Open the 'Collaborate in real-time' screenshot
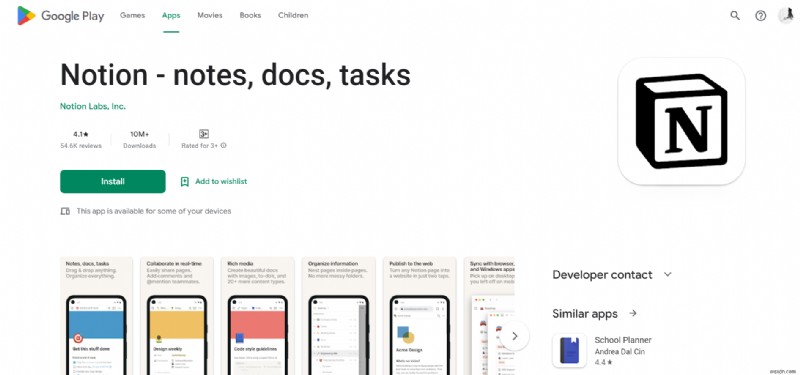800x375 pixels. [x=177, y=316]
